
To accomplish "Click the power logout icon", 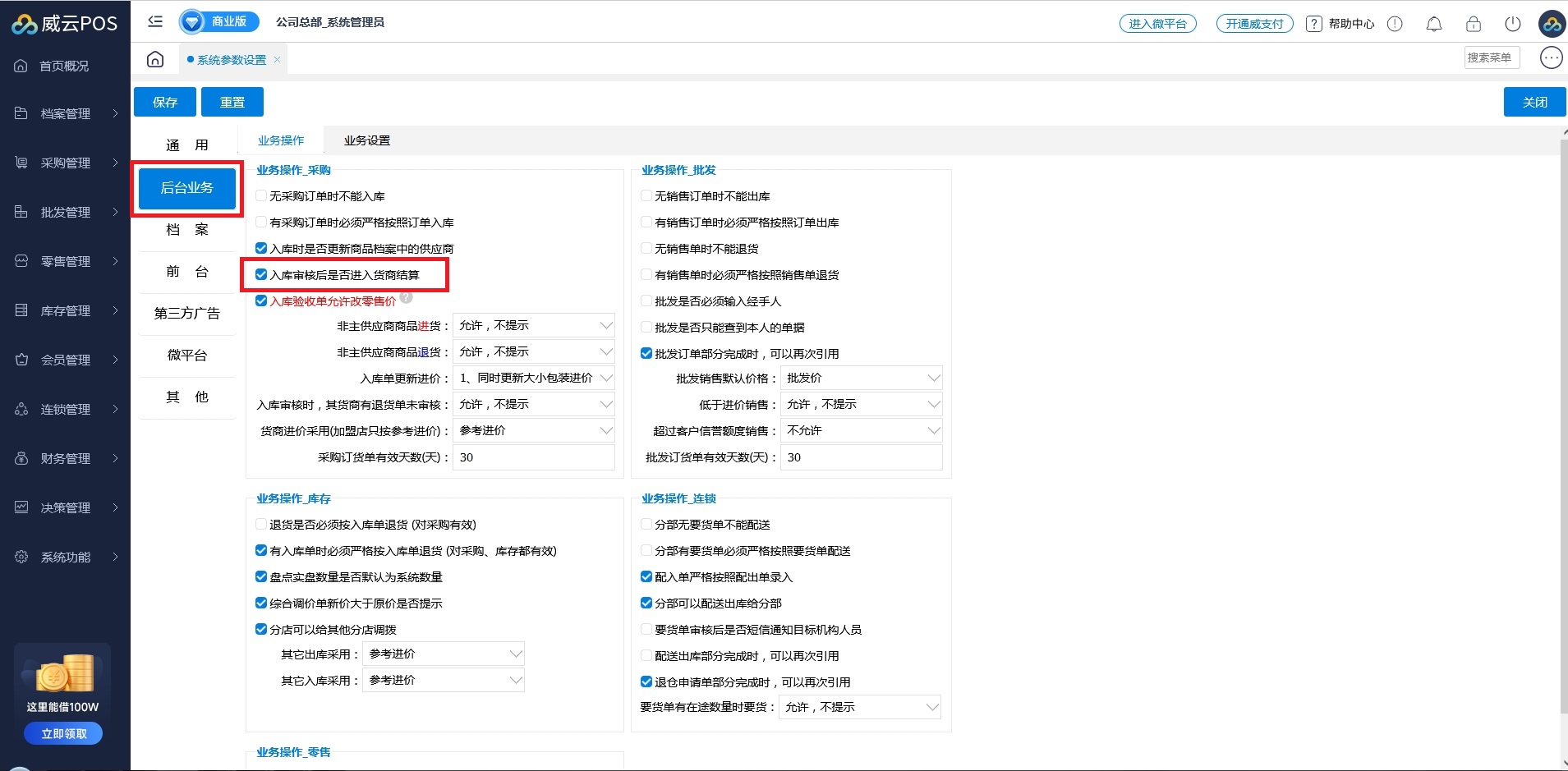I will 1513,24.
